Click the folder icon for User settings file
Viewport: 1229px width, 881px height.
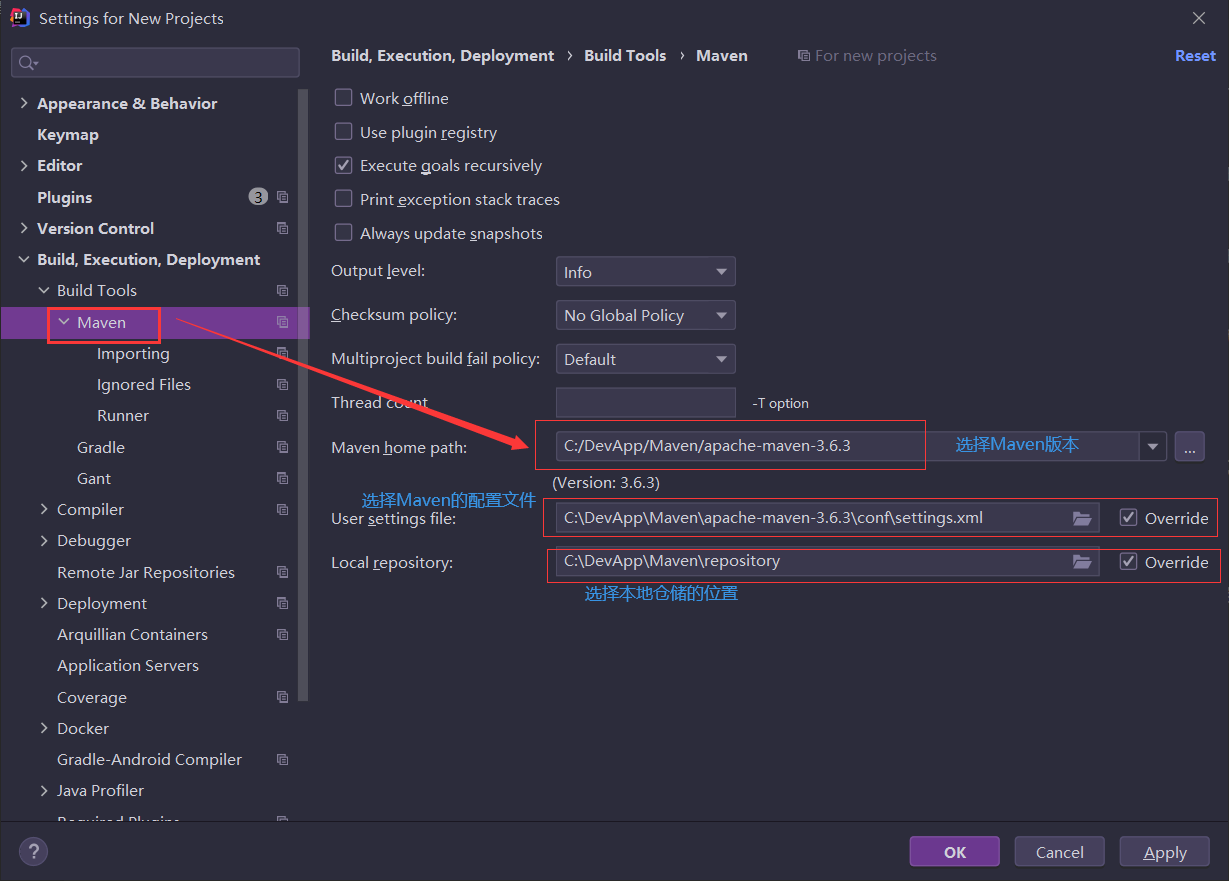click(x=1081, y=518)
